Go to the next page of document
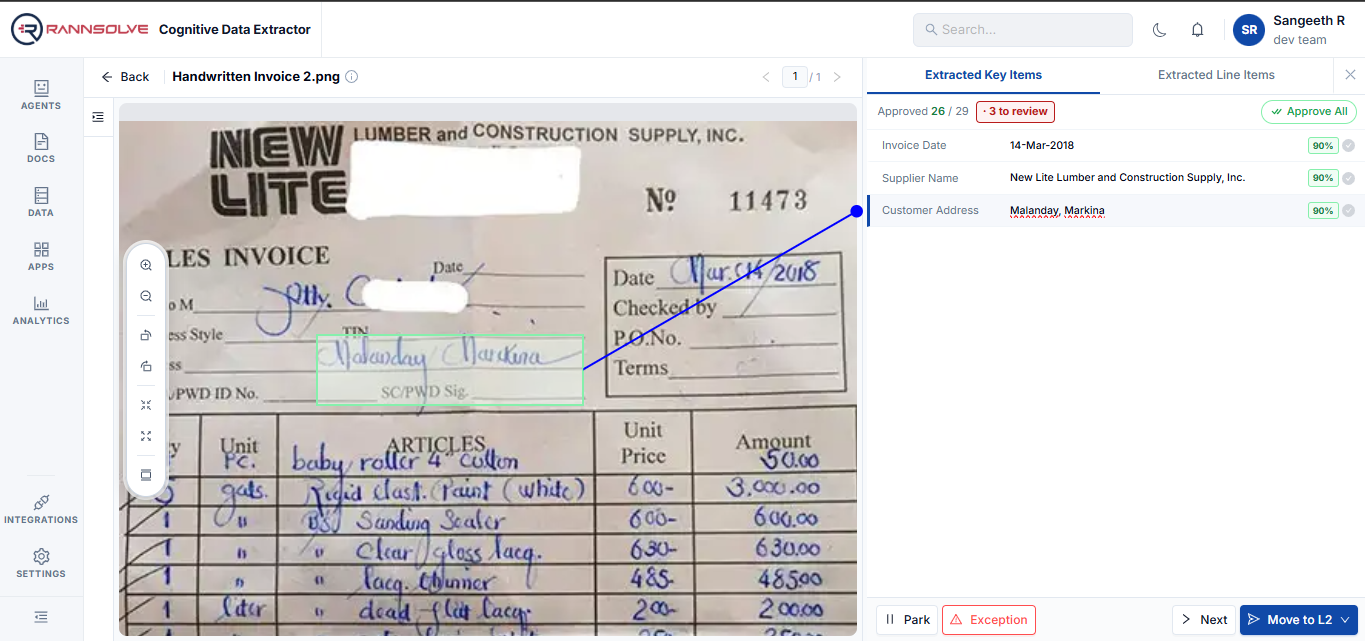This screenshot has width=1365, height=641. (x=837, y=77)
